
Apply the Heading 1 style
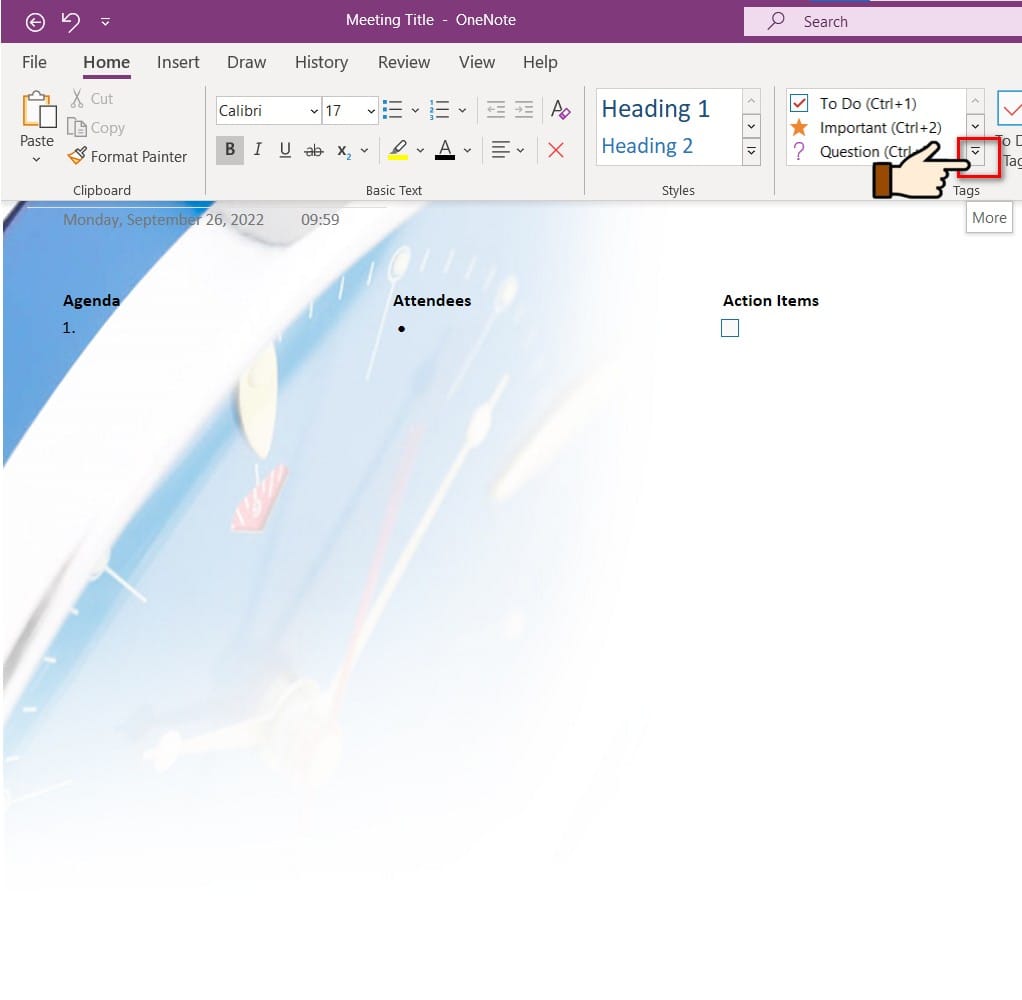point(656,108)
